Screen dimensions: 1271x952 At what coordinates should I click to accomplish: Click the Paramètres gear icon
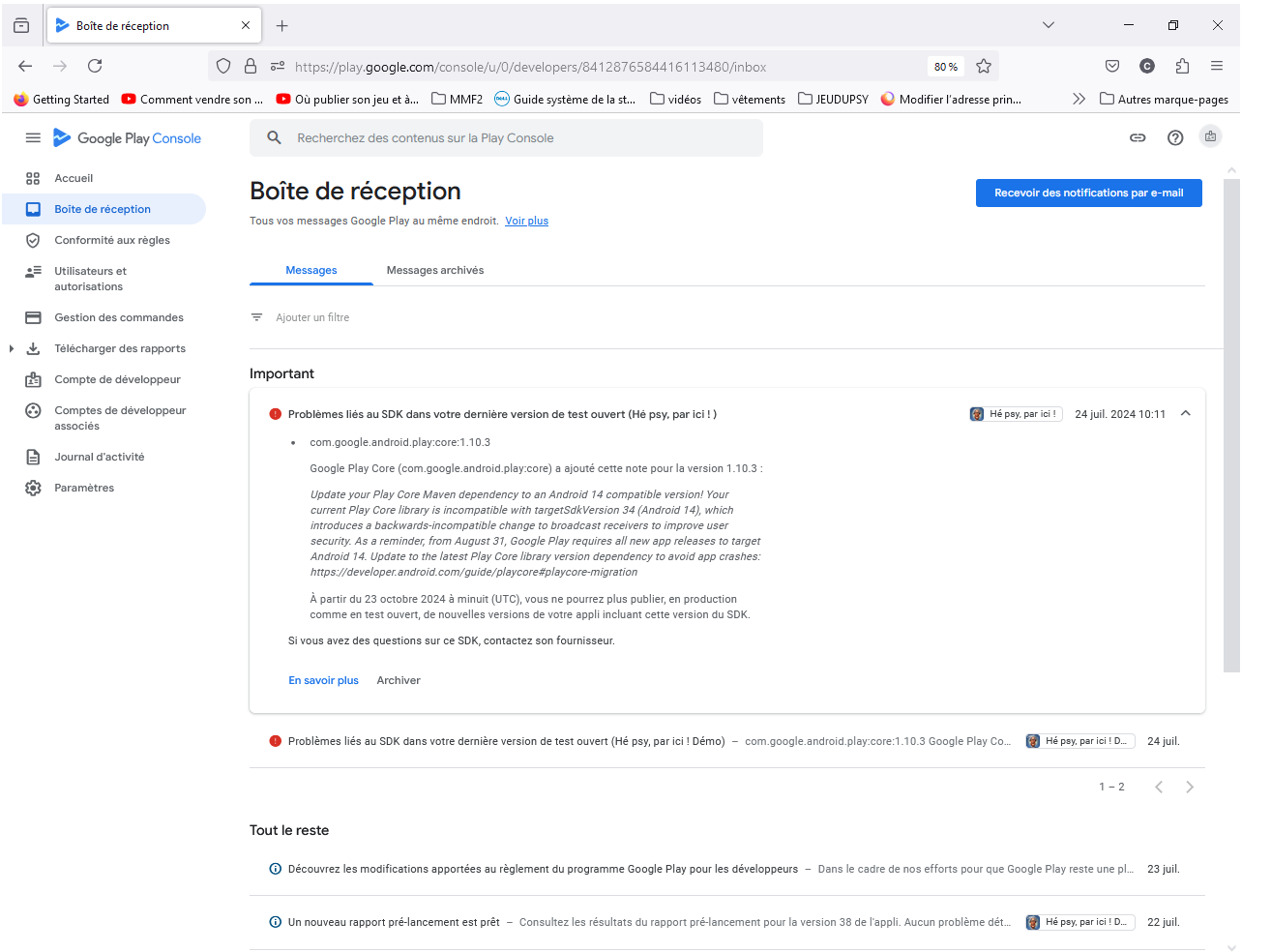(33, 488)
